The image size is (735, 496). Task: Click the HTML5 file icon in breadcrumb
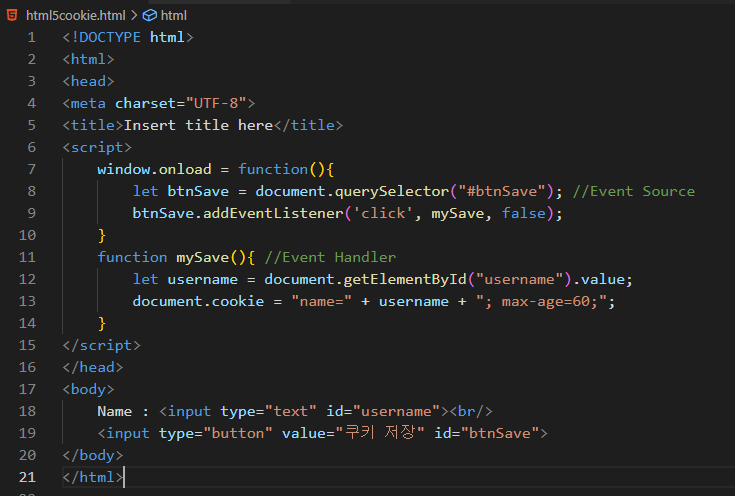pyautogui.click(x=12, y=15)
